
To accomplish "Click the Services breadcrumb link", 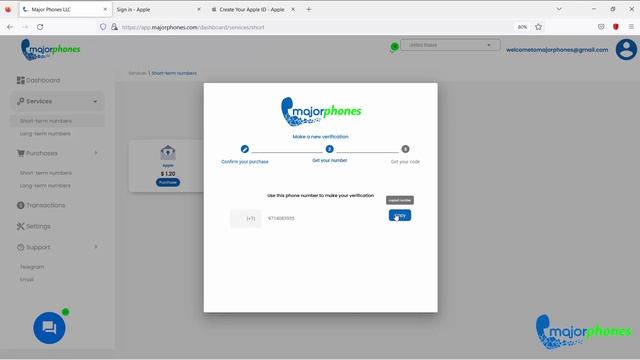I will pyautogui.click(x=138, y=73).
